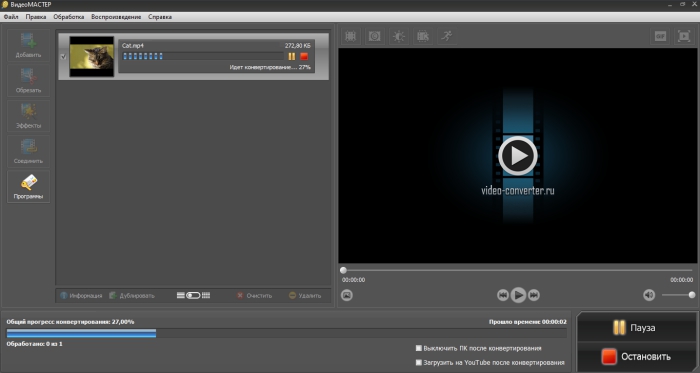700x373 pixels.
Task: Click the GIF creation icon
Action: tap(660, 36)
